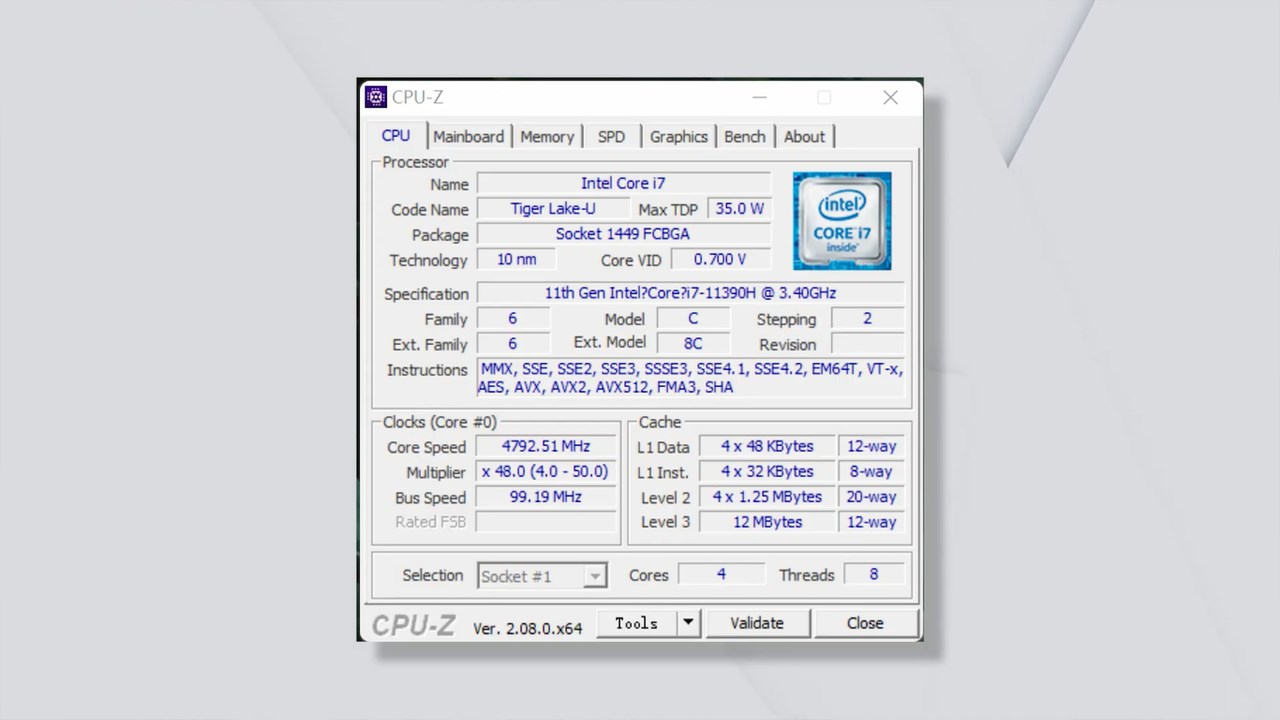Click the empty Revision field

pos(867,343)
